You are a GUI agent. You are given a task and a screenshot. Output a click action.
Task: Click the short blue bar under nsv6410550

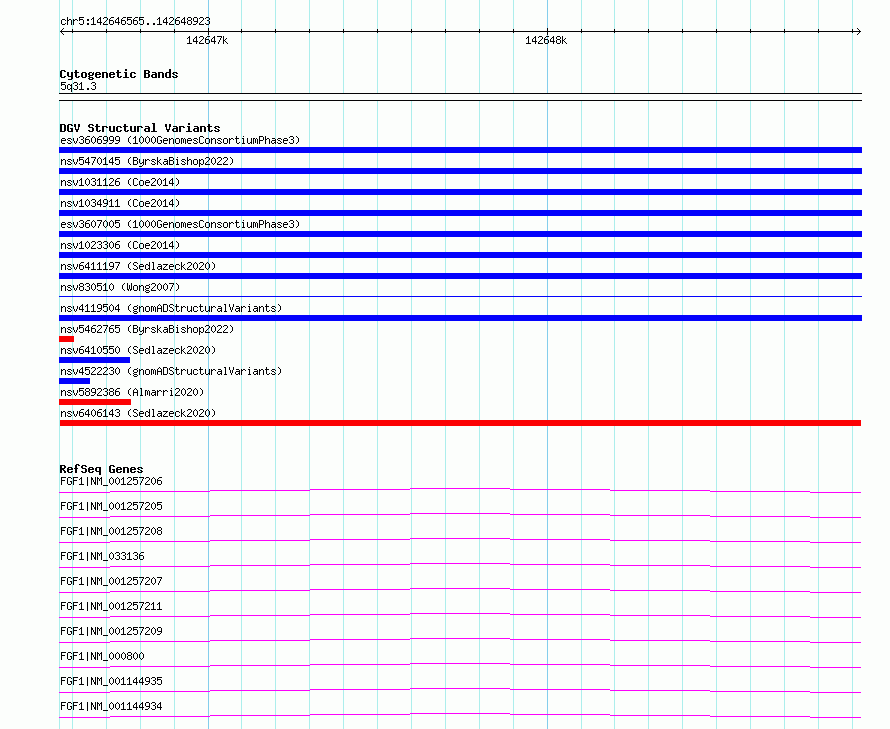(94, 360)
